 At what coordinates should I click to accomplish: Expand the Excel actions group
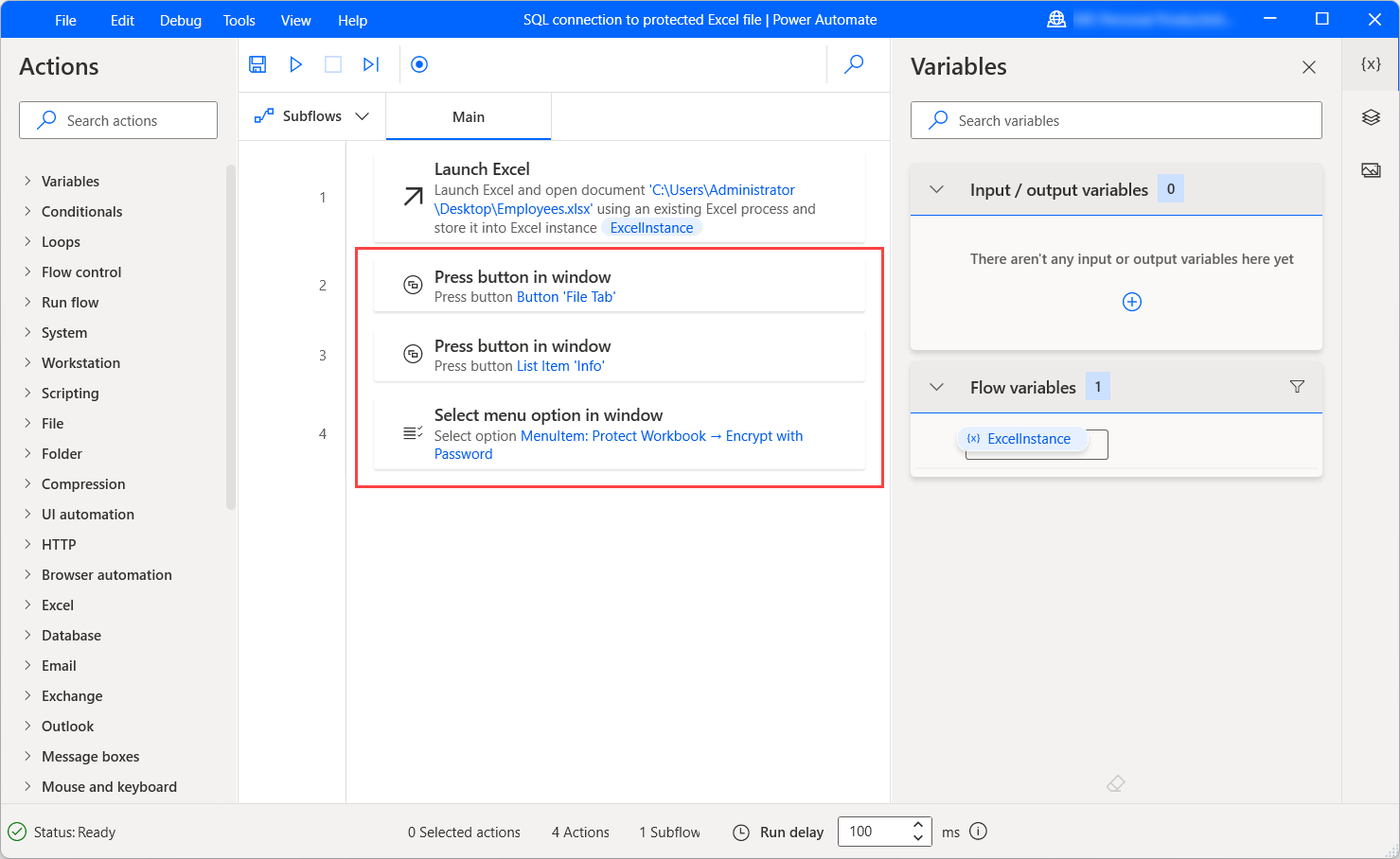tap(57, 605)
